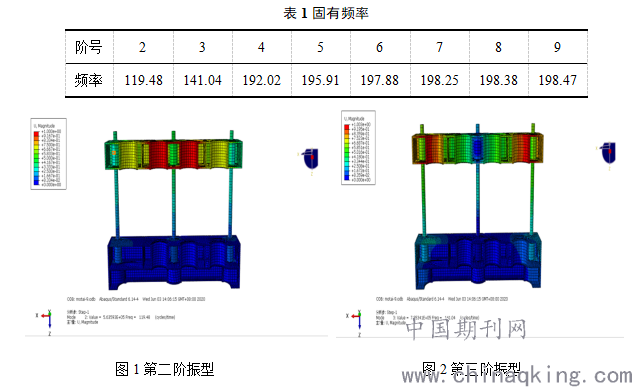Click the blue view compass beside right model
The height and width of the screenshot is (387, 632).
point(608,154)
